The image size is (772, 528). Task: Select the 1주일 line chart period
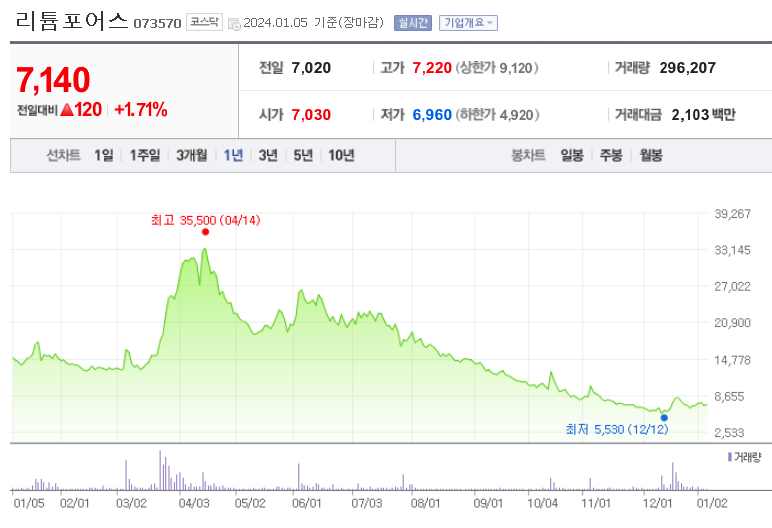pyautogui.click(x=145, y=156)
